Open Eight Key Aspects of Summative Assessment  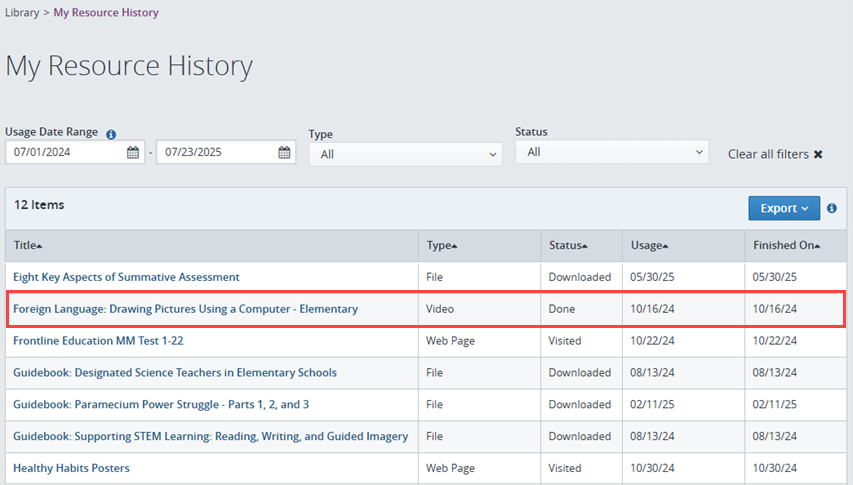click(x=126, y=277)
